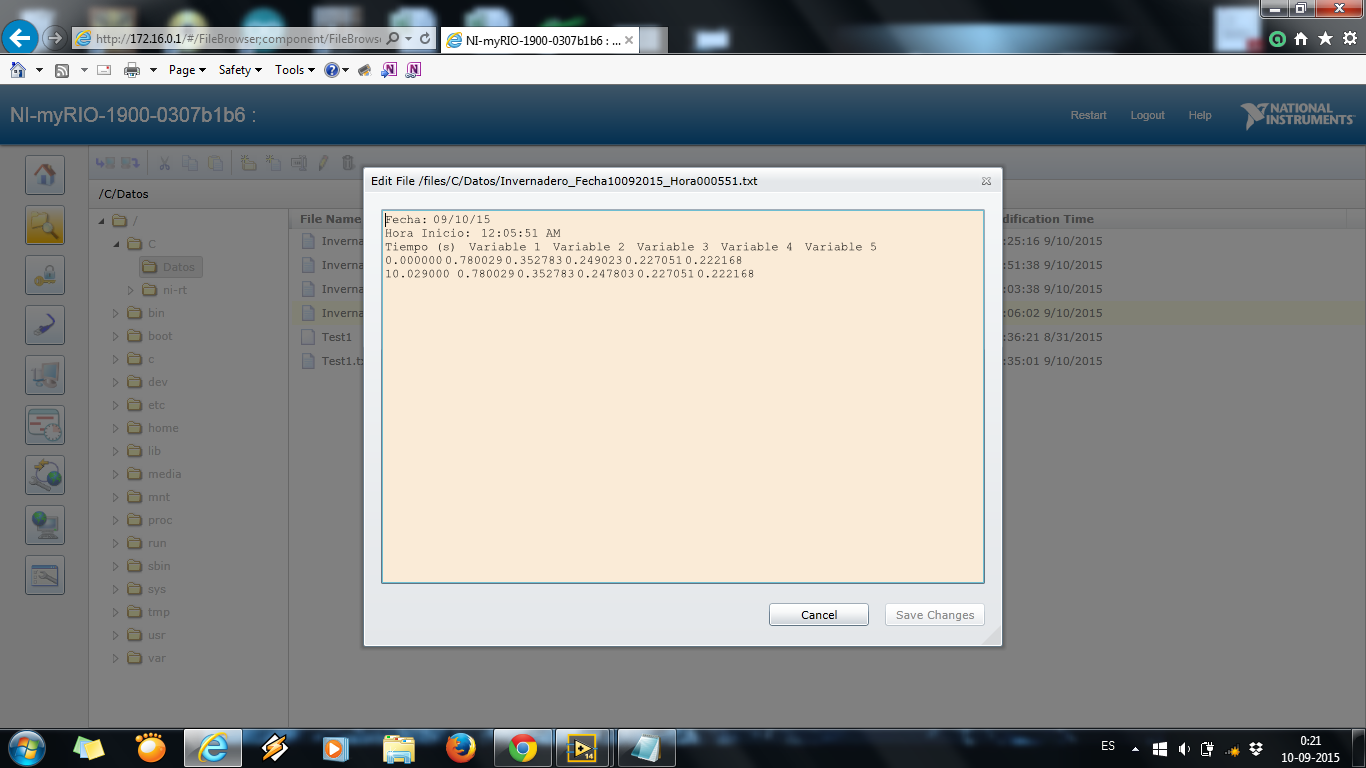Open the globe network sidebar icon
1366x768 pixels.
45,475
